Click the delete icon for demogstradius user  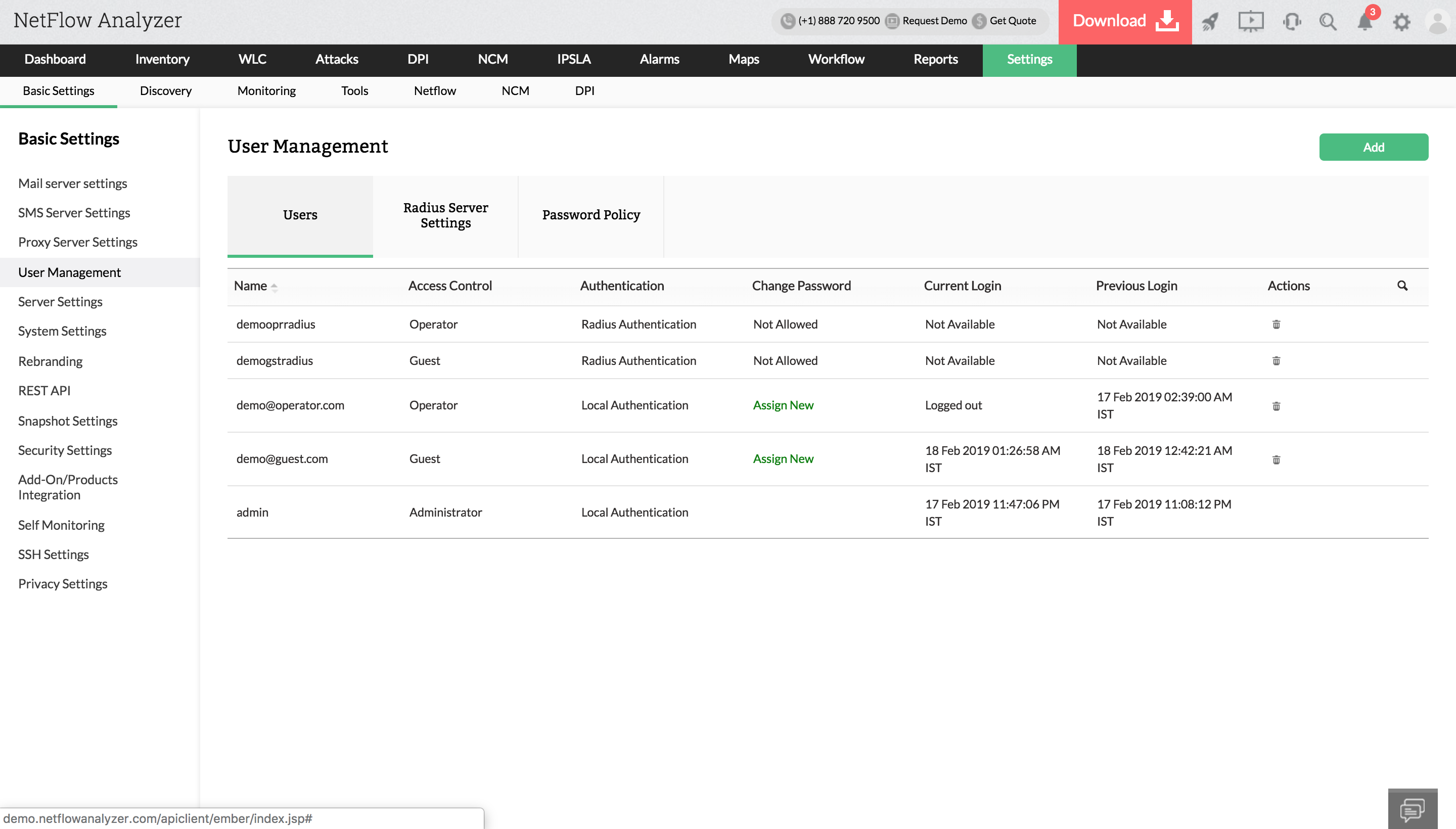1276,359
